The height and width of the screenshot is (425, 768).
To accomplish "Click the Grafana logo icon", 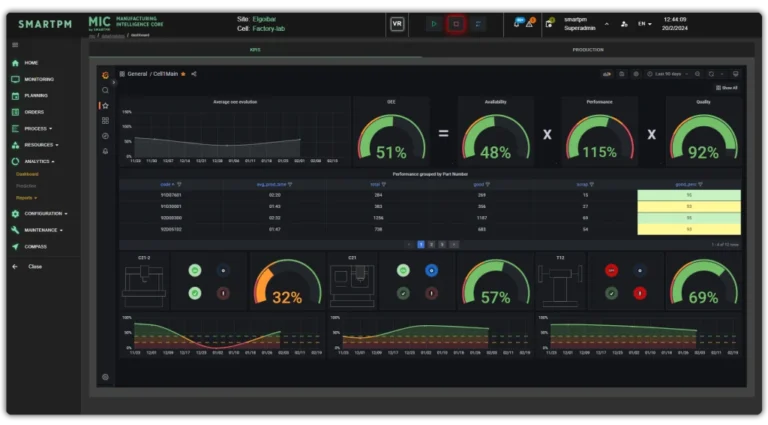I will (x=105, y=75).
